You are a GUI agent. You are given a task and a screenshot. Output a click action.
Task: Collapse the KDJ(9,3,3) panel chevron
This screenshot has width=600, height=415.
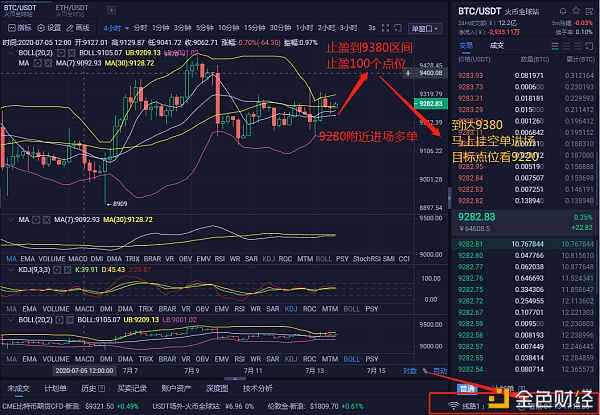click(x=10, y=270)
